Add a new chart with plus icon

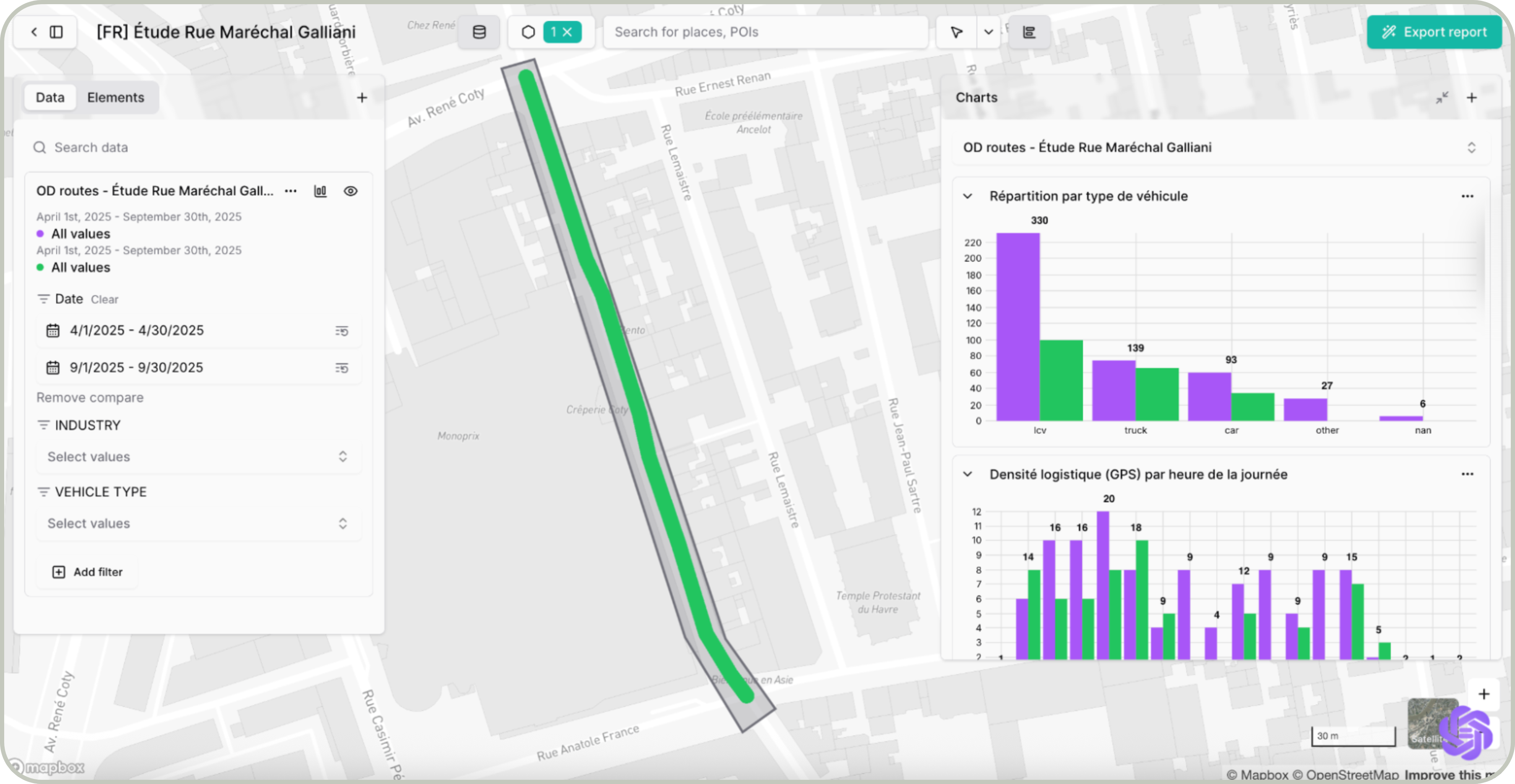[x=1471, y=98]
